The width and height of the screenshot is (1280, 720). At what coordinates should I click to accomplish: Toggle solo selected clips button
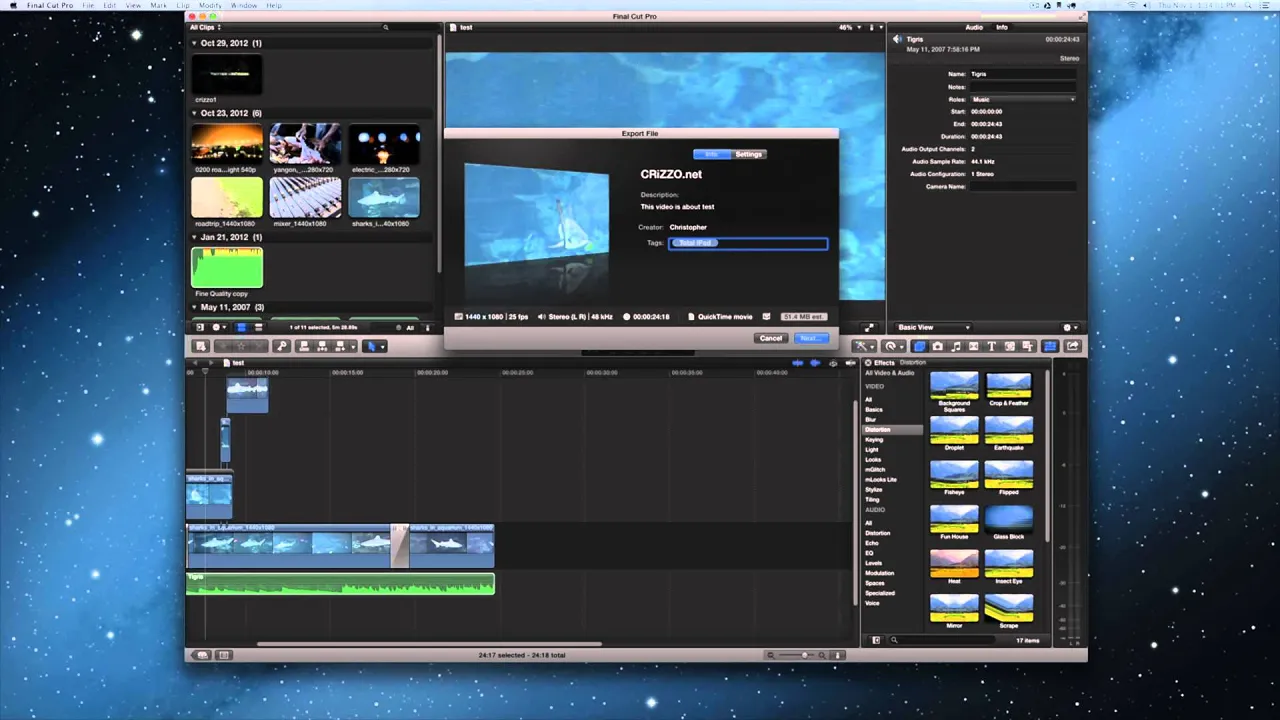[x=833, y=363]
